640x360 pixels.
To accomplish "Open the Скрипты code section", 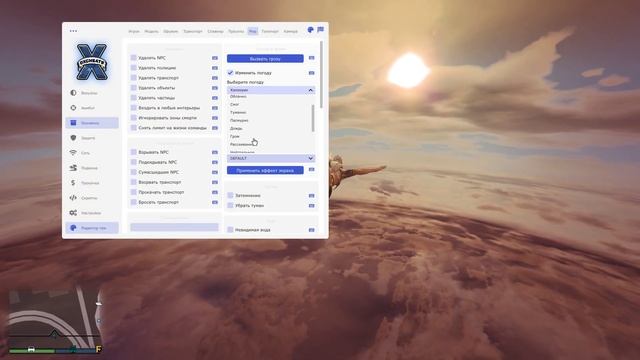I will [92, 198].
